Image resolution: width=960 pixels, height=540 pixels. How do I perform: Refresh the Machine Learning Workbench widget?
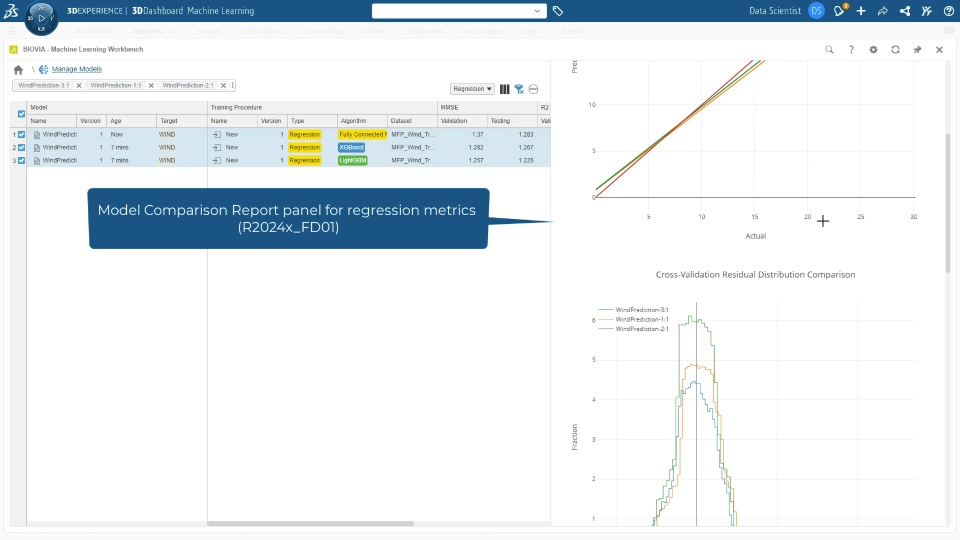pos(895,50)
